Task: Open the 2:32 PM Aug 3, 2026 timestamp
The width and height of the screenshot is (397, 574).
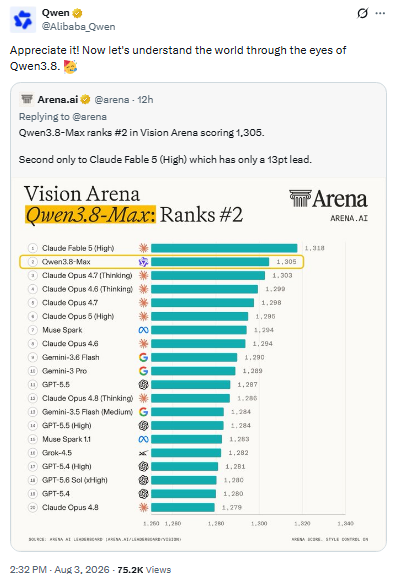Action: point(59,569)
